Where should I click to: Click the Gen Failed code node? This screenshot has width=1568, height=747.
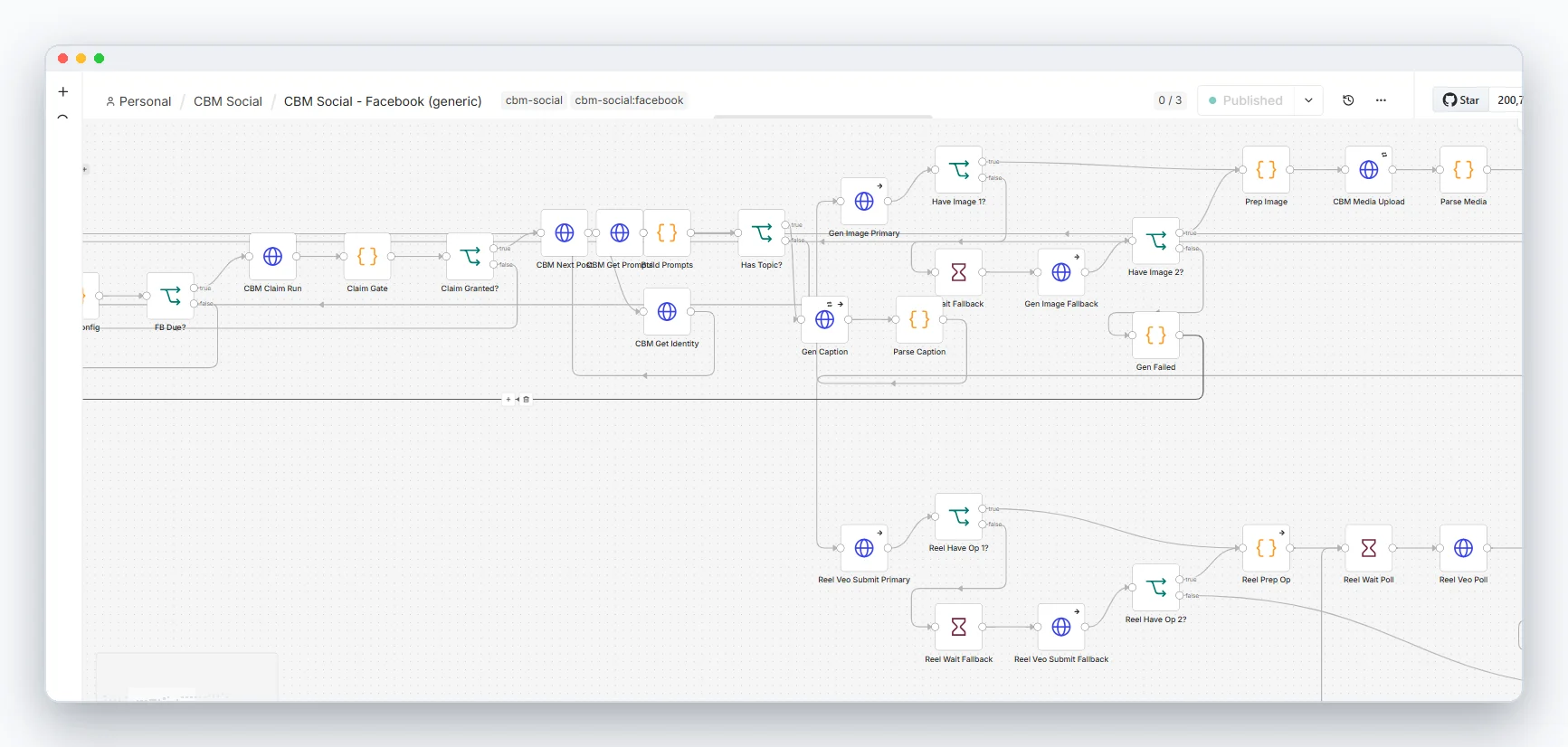(1156, 336)
